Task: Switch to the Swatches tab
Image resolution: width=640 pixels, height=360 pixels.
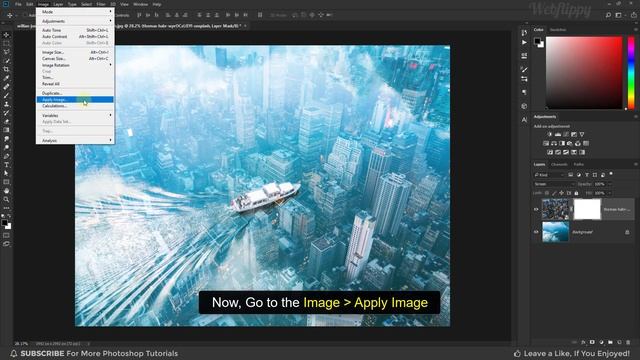Action: click(x=558, y=30)
